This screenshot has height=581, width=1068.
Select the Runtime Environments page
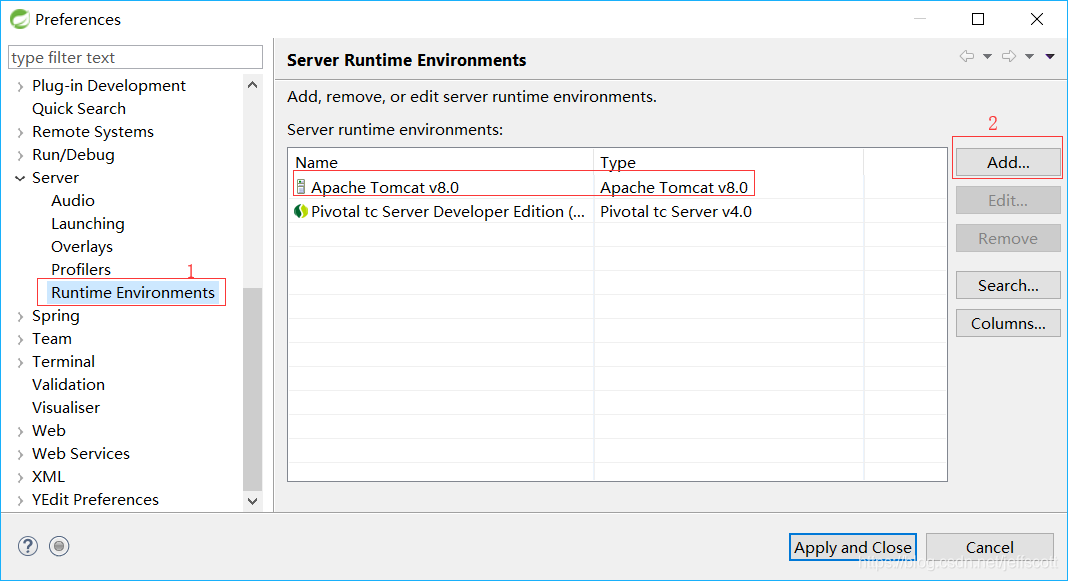tap(133, 293)
